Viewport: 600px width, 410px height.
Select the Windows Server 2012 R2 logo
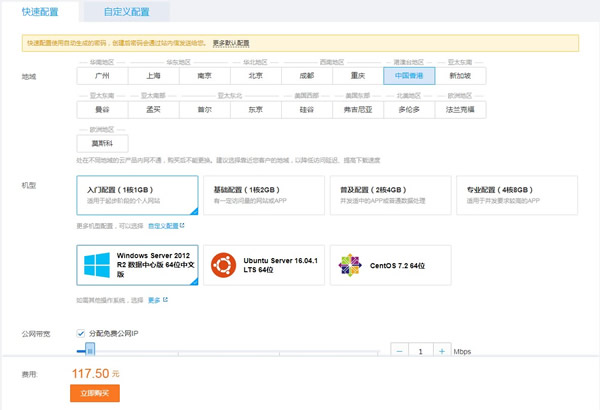tap(98, 265)
